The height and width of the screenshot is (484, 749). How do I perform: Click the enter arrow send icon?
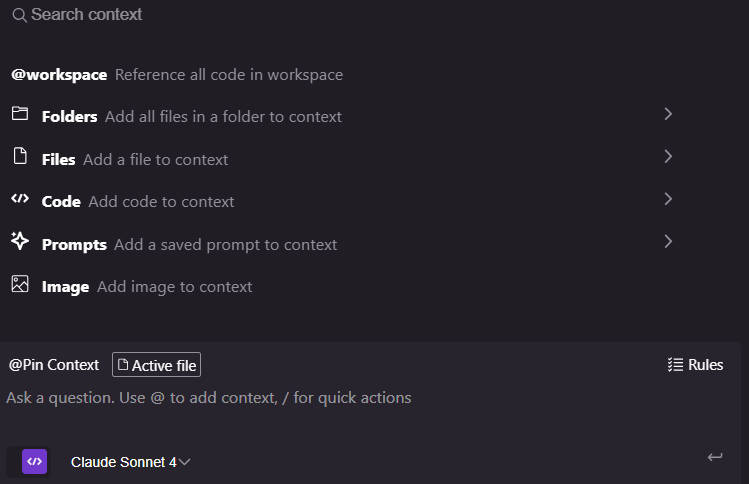coord(715,457)
